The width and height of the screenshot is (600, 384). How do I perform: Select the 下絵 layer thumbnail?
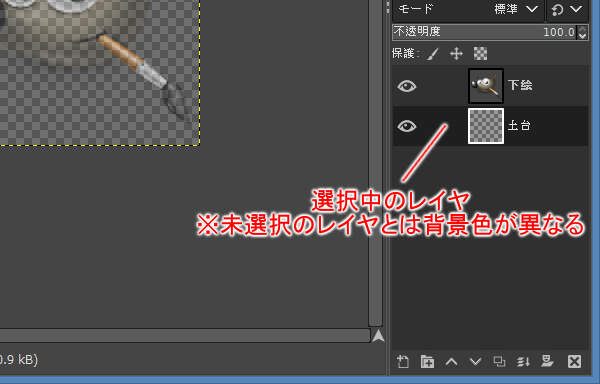tap(486, 86)
